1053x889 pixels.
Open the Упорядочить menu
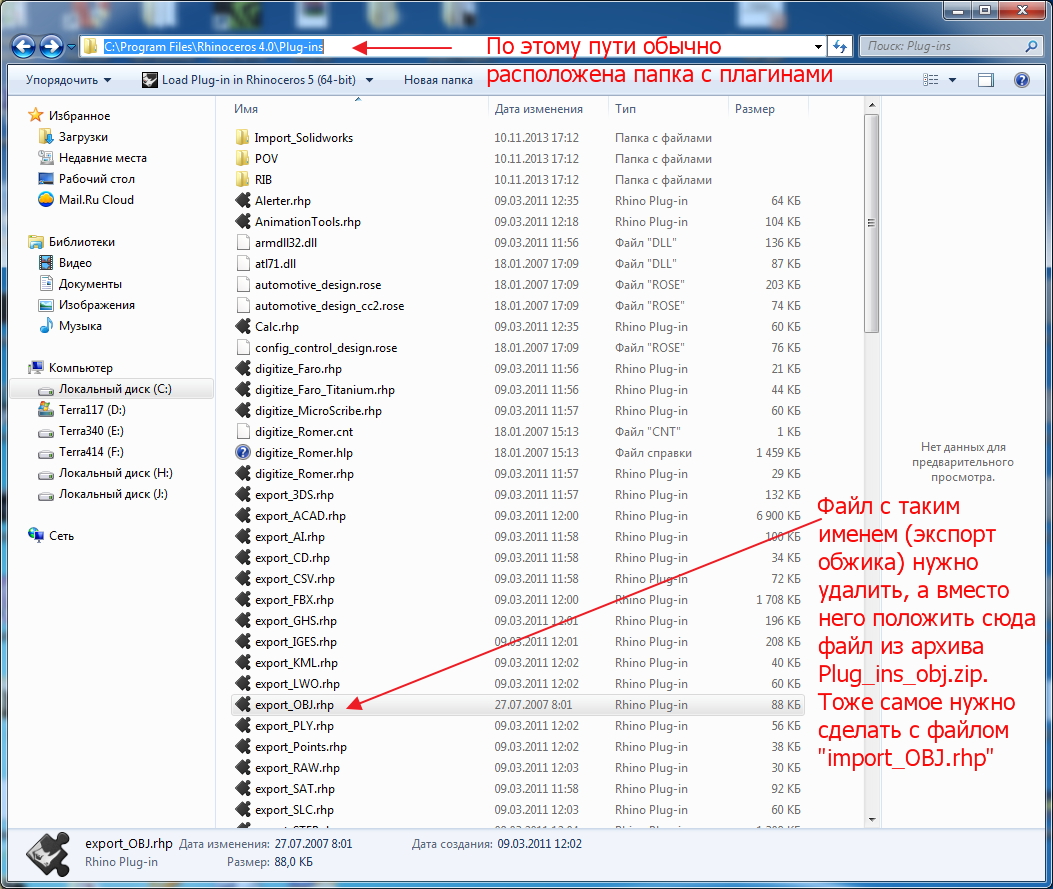(68, 80)
